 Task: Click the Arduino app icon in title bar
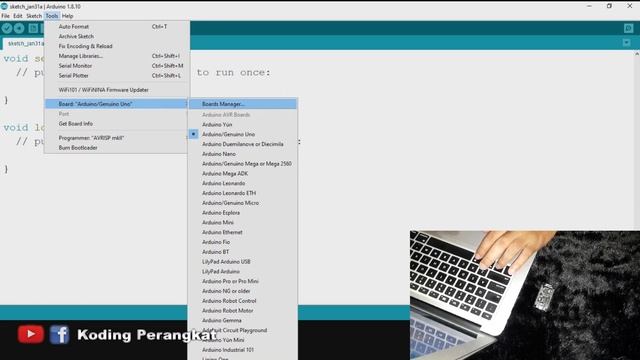4,6
